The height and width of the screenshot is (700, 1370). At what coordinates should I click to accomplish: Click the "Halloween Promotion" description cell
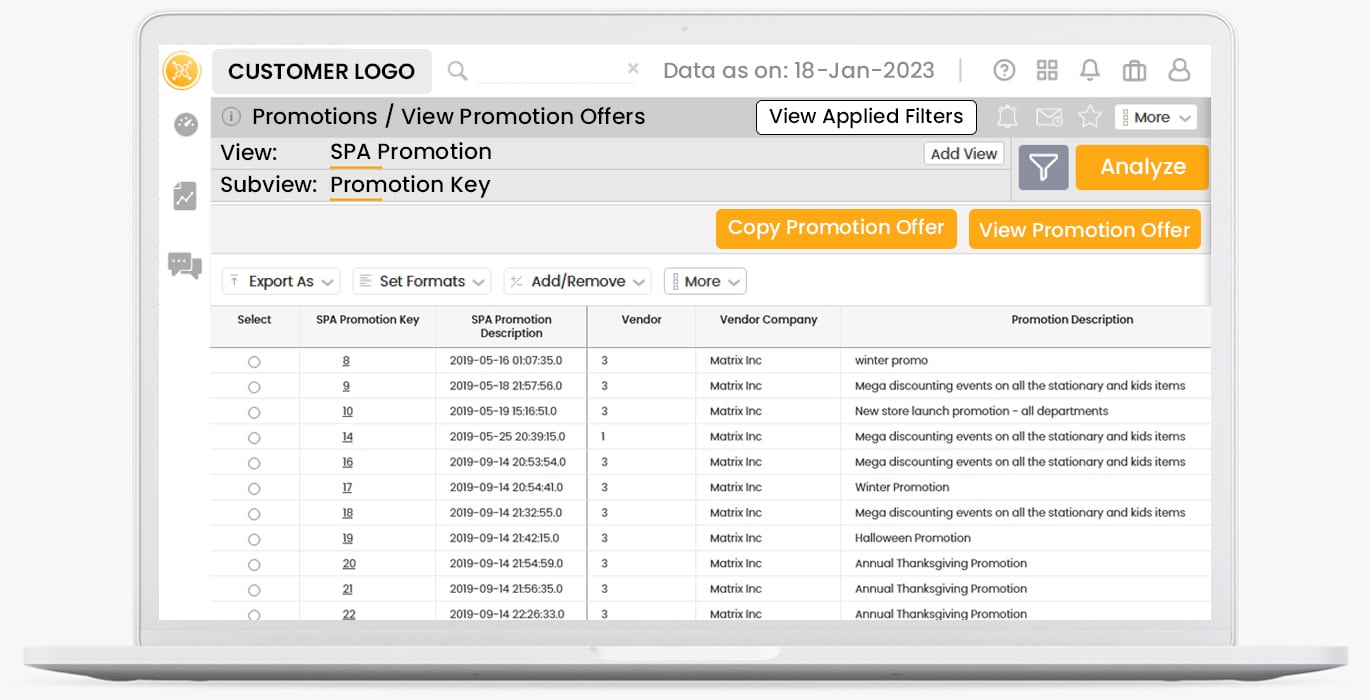tap(913, 538)
